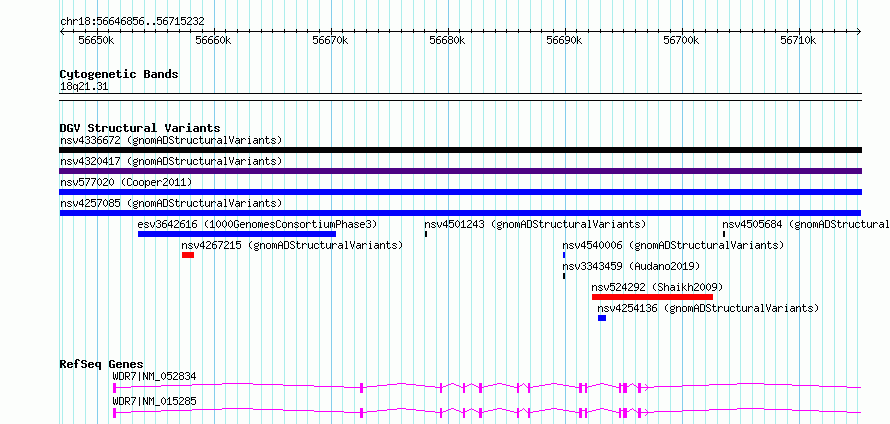This screenshot has width=890, height=424.
Task: Open the nsv4267215 variant label
Action: [292, 245]
